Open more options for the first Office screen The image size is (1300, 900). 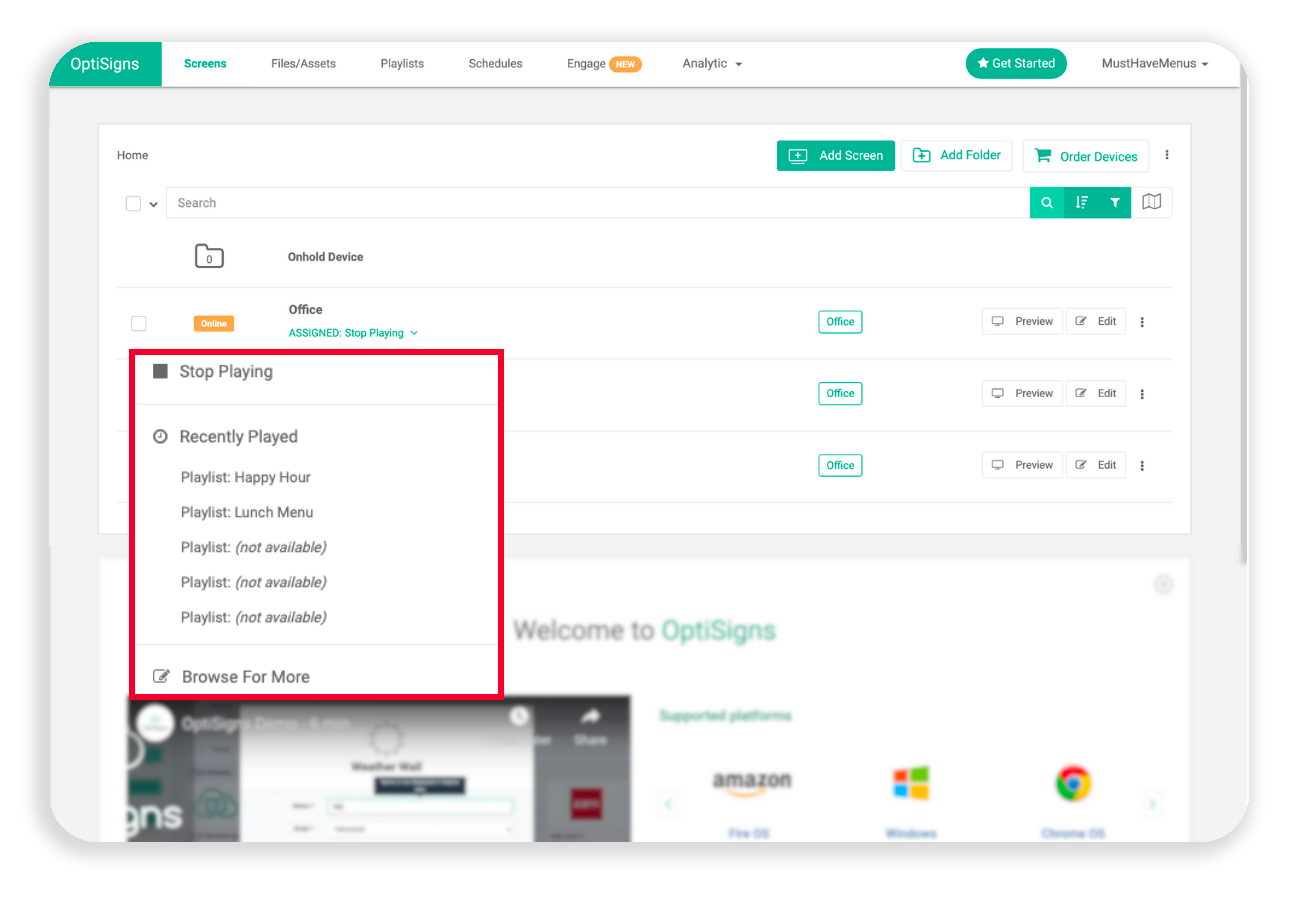coord(1142,322)
